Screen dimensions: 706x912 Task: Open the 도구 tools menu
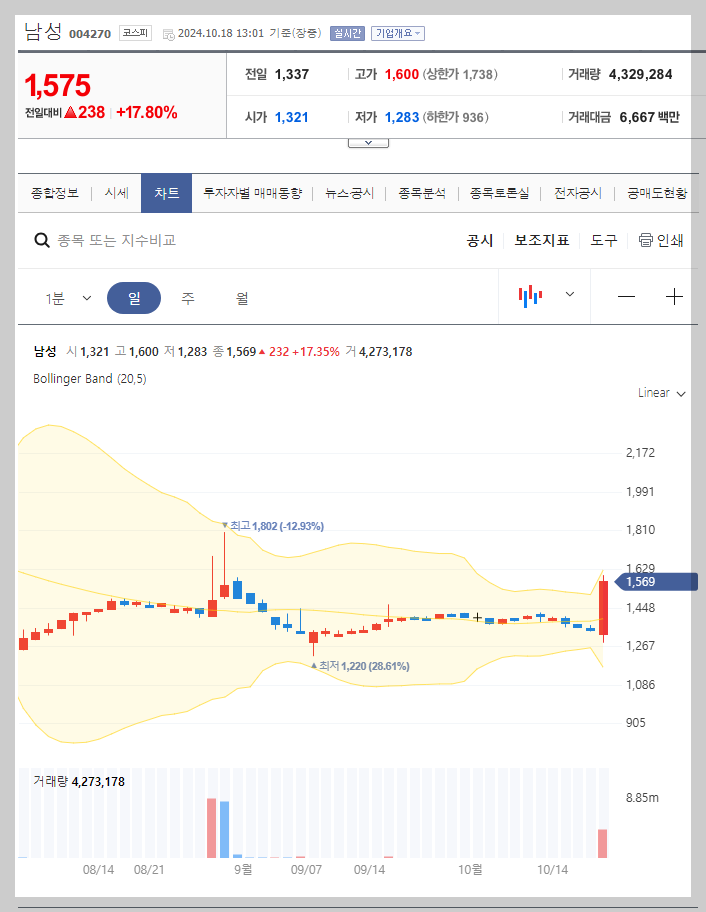coord(602,240)
